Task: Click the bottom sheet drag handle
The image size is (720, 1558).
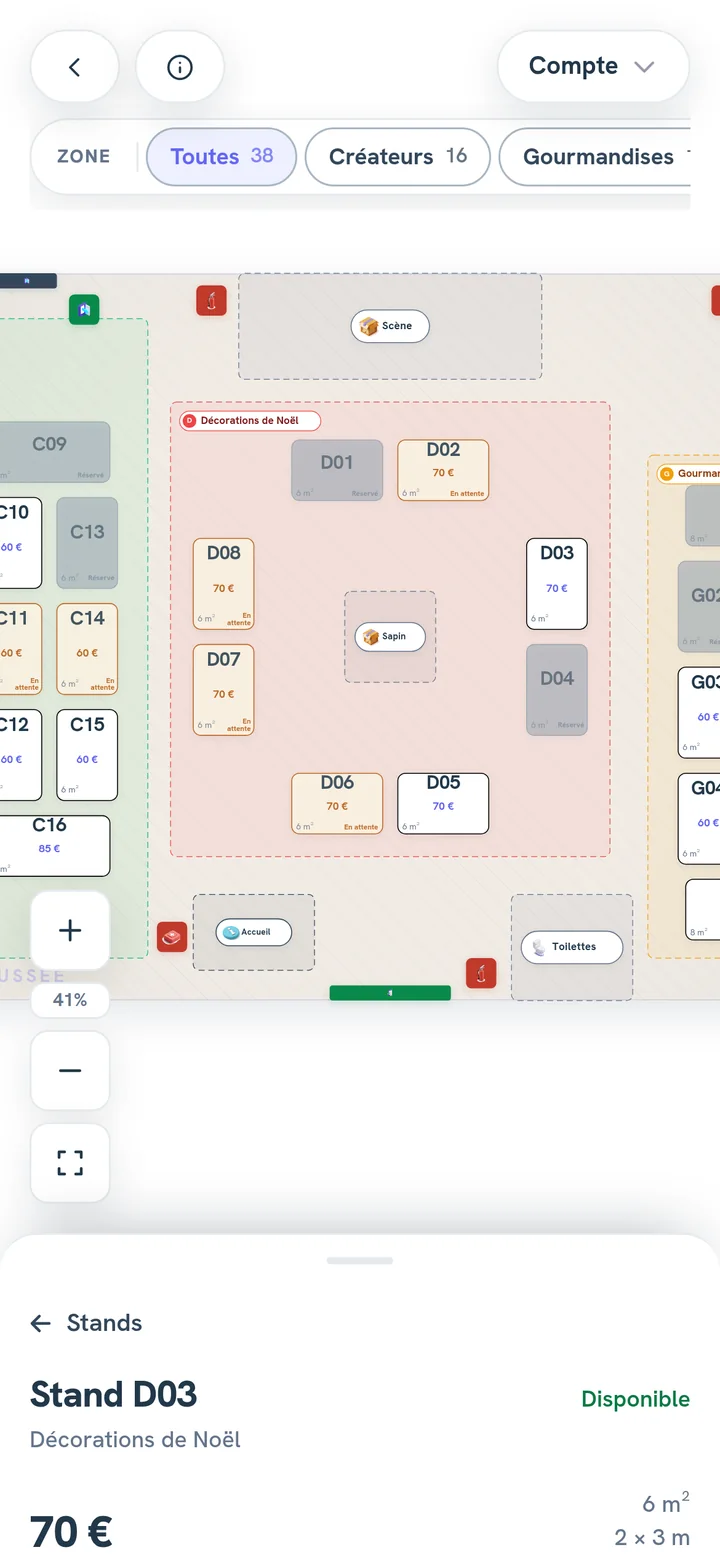Action: coord(360,1261)
